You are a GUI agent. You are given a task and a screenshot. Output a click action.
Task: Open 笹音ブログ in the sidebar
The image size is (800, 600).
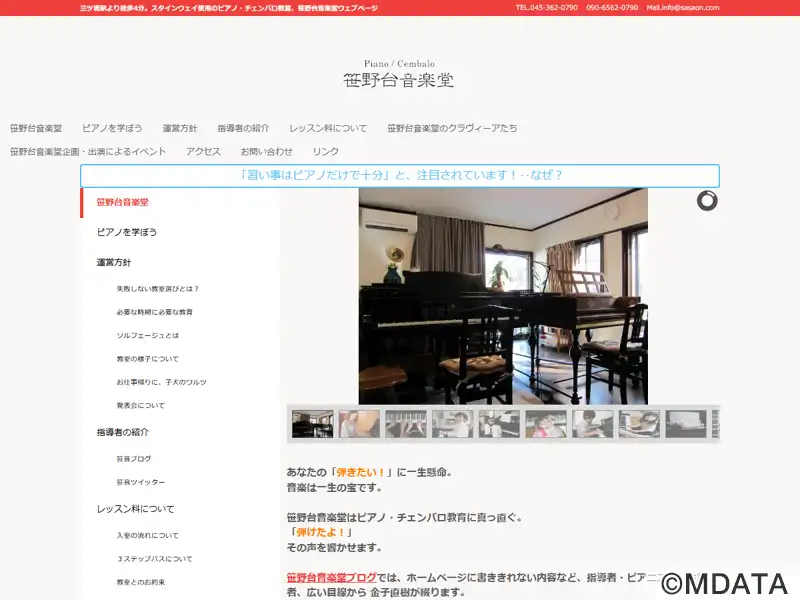click(134, 459)
